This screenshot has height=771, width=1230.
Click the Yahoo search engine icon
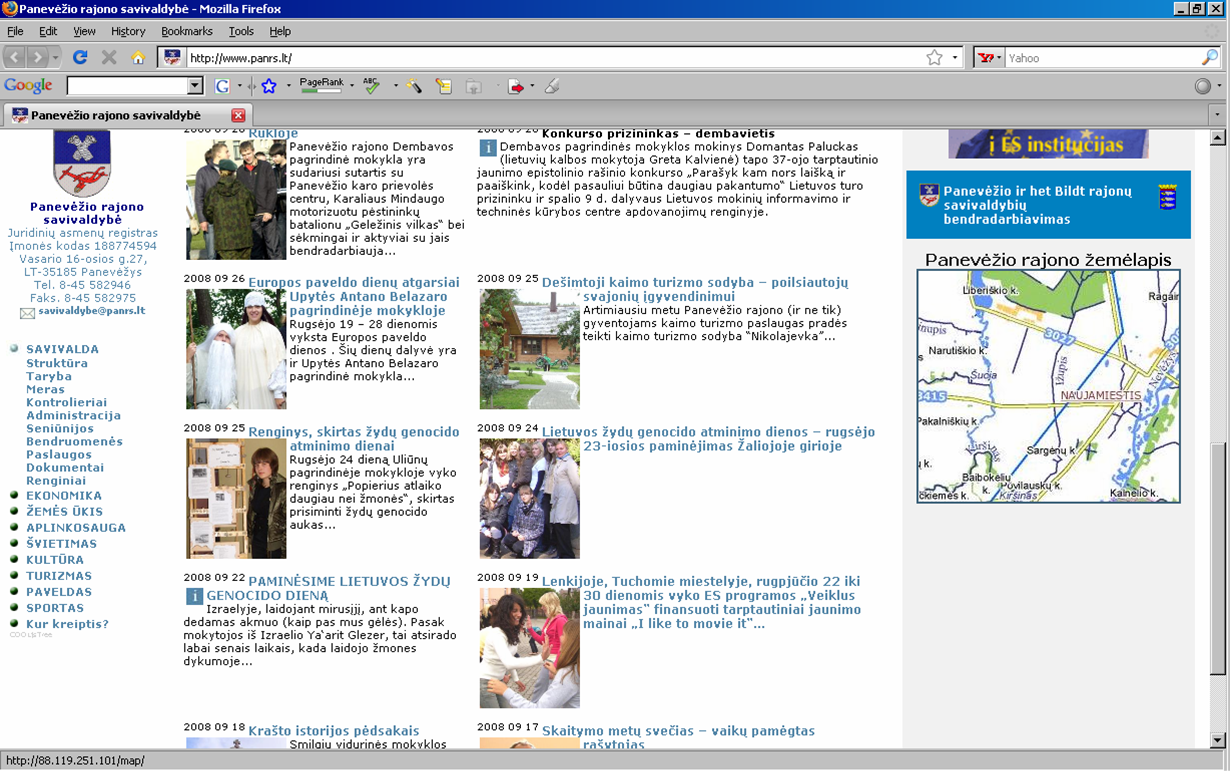click(986, 58)
